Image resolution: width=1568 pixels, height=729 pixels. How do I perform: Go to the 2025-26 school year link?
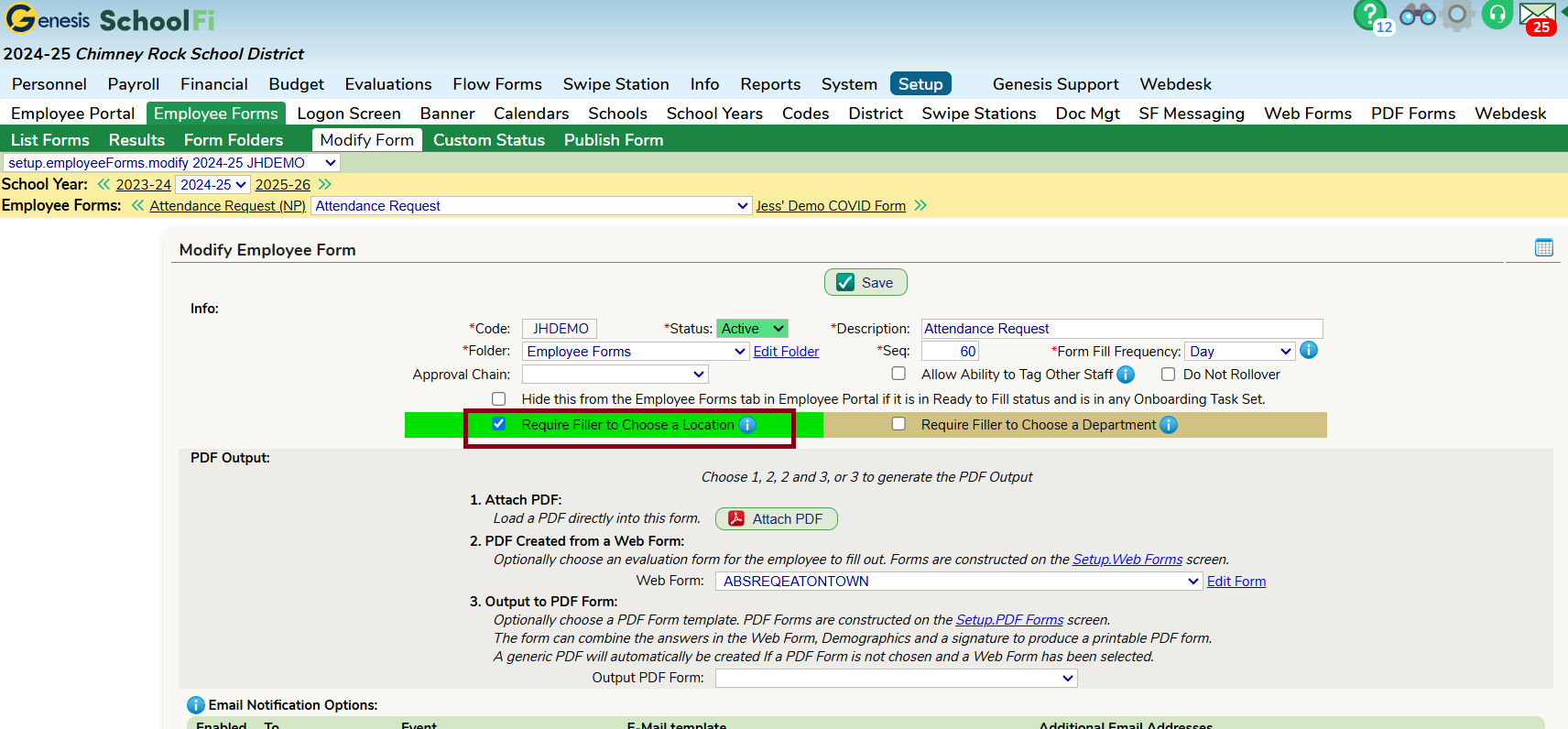282,184
